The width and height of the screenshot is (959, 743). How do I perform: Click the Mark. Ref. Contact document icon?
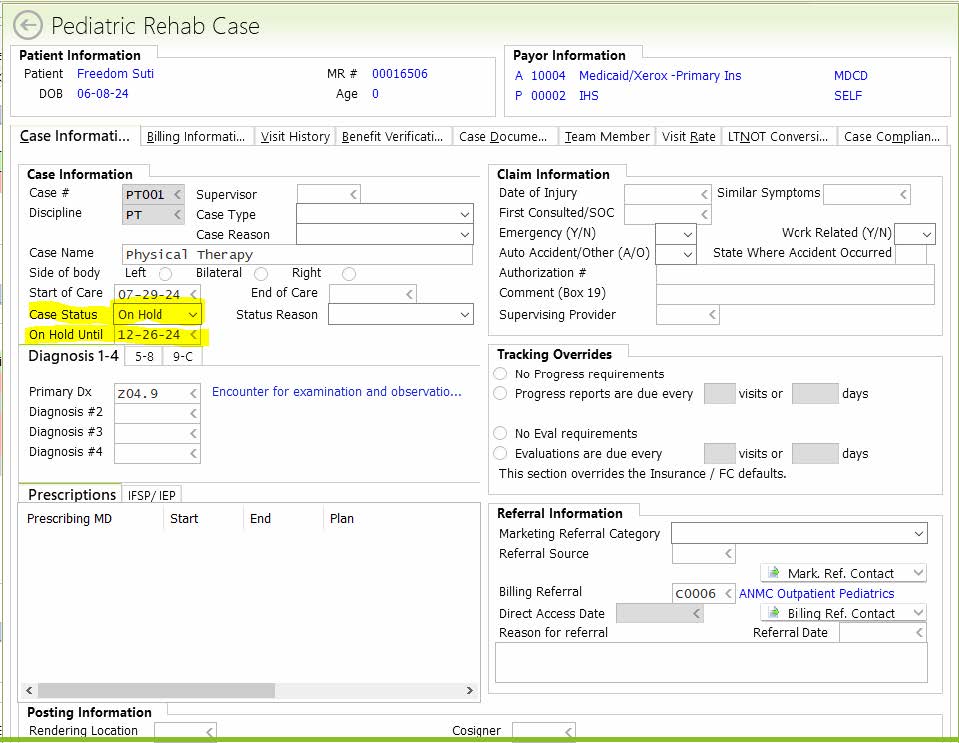pos(774,573)
